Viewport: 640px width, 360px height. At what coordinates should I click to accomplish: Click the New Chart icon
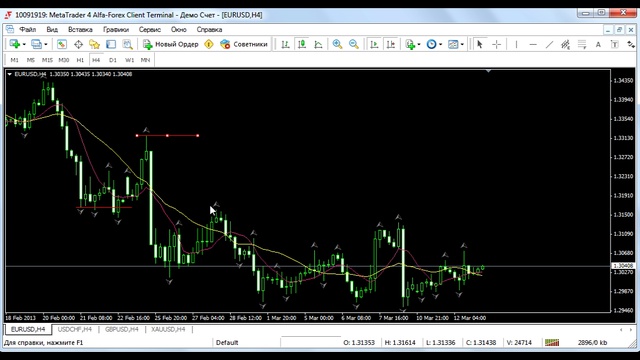[x=15, y=44]
